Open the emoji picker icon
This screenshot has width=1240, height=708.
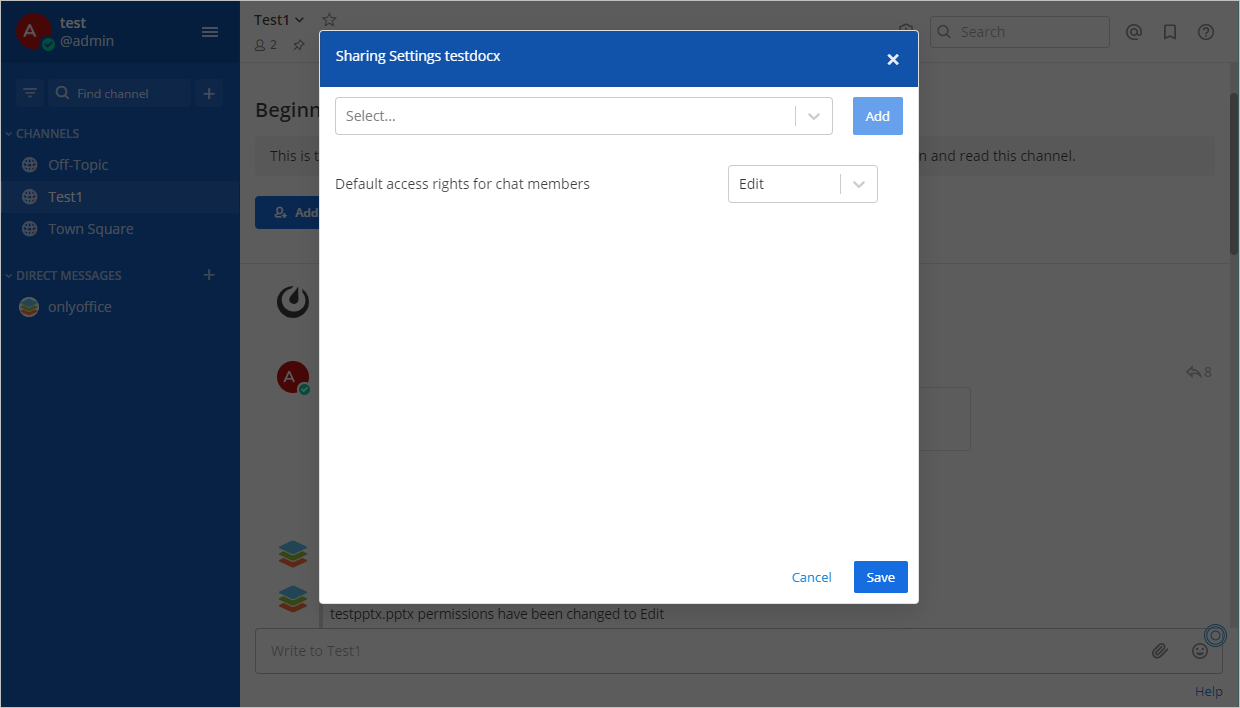[x=1199, y=651]
